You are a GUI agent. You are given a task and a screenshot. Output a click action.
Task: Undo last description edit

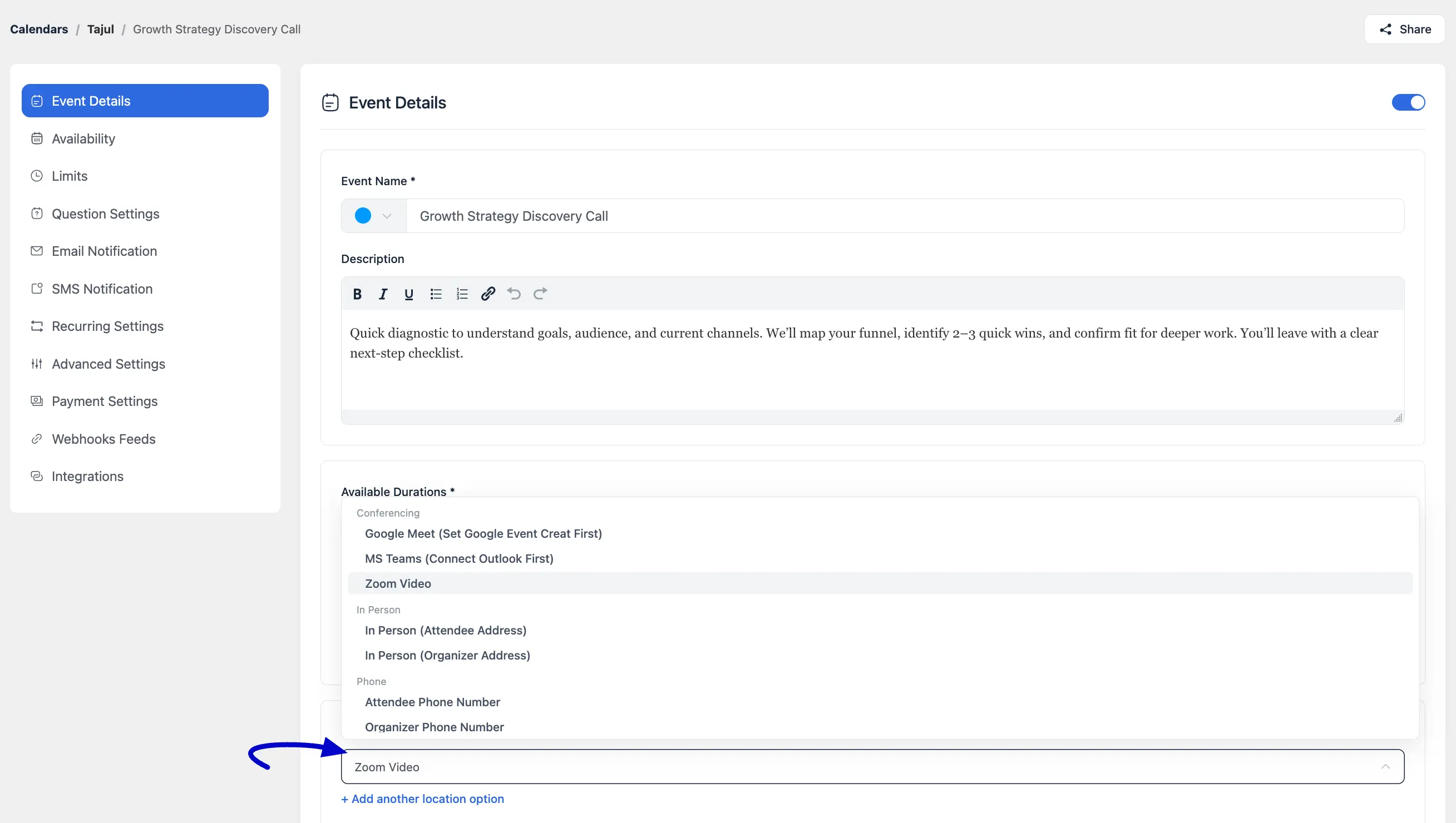[x=514, y=294]
